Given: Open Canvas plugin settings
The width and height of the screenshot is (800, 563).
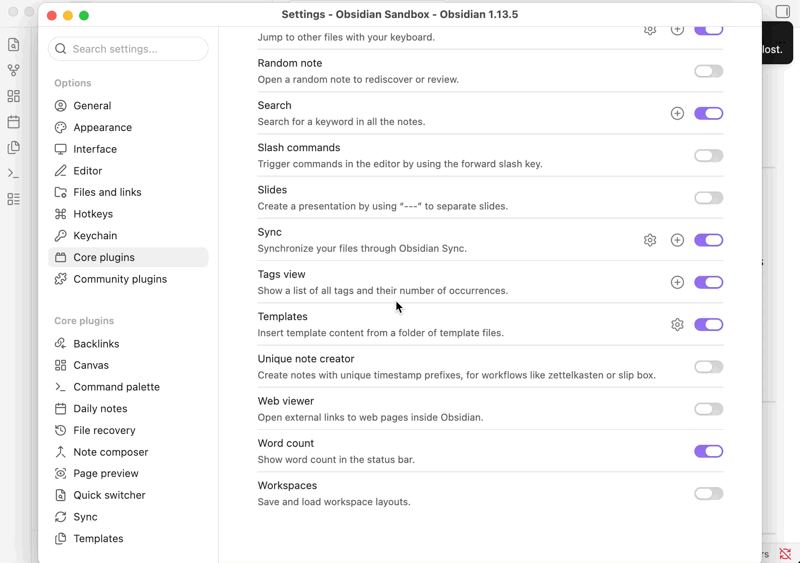Looking at the screenshot, I should 128,365.
